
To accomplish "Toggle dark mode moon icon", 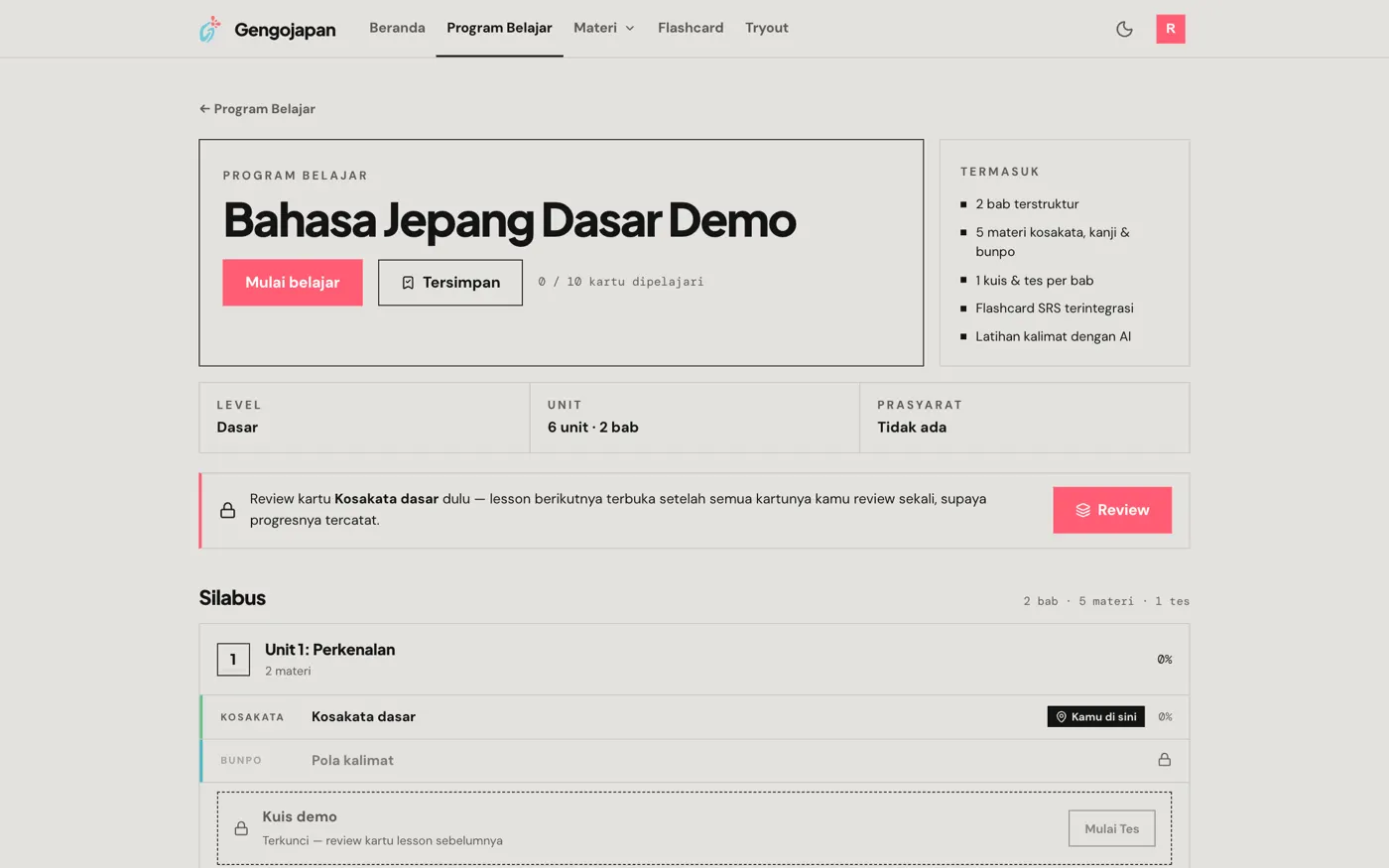I will 1124,29.
